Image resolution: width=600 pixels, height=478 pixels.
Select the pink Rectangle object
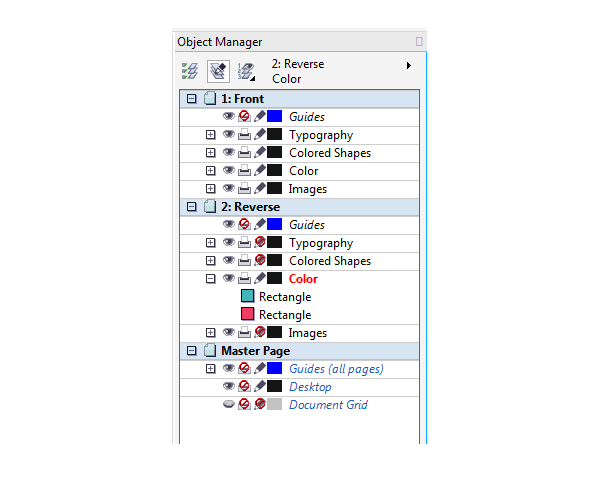pos(276,314)
